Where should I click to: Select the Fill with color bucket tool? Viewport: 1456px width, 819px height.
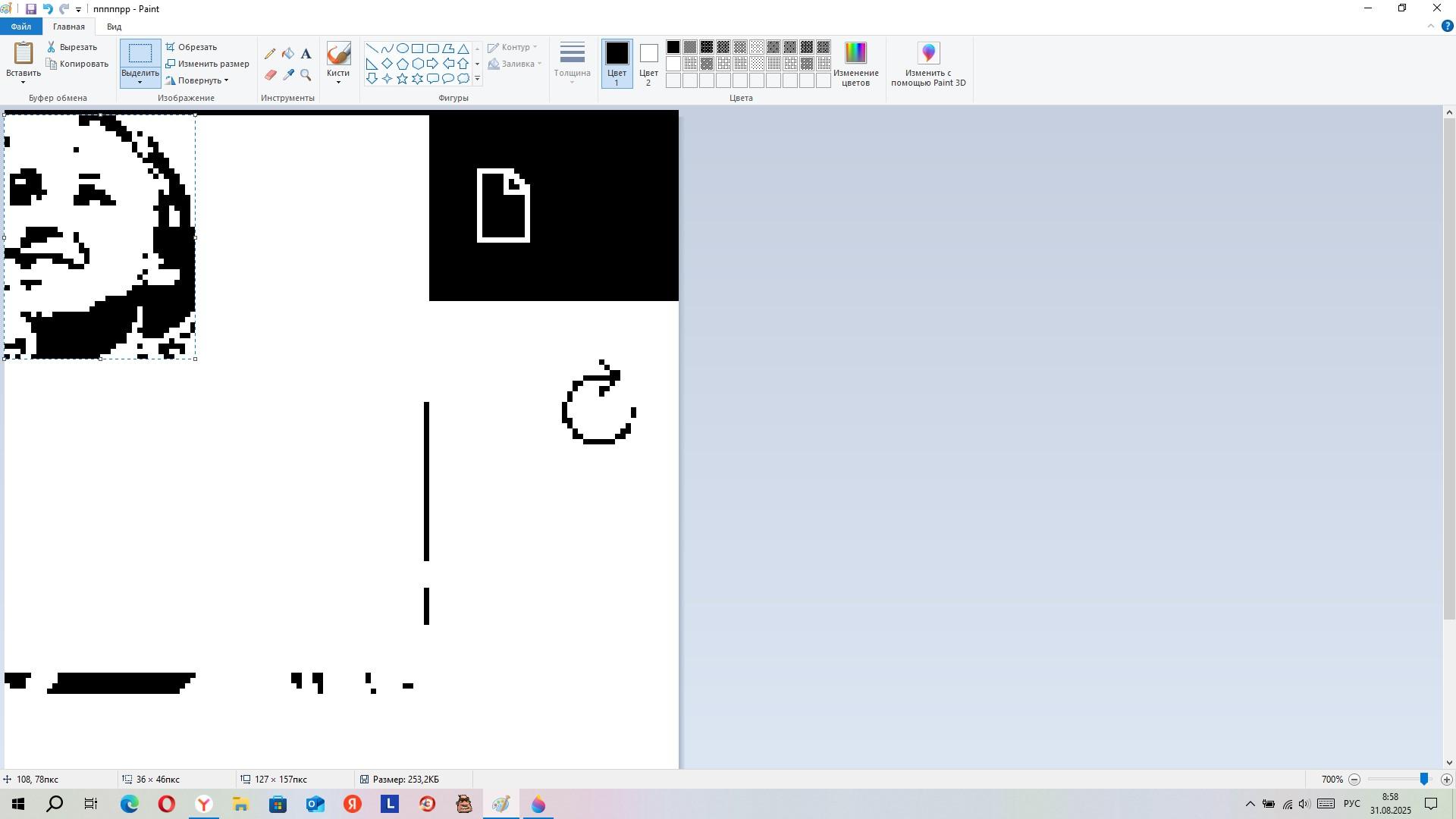point(288,54)
